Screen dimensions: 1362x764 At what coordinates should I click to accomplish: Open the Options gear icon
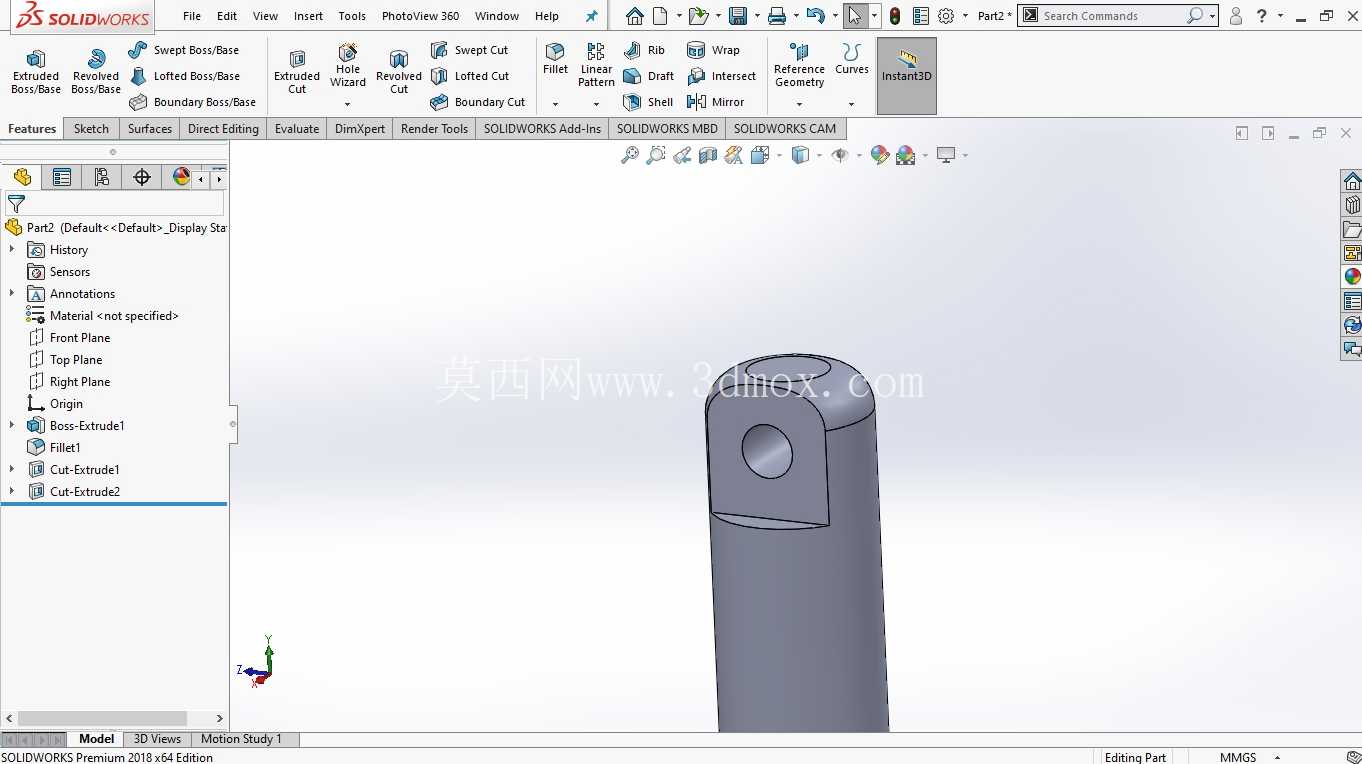[946, 16]
